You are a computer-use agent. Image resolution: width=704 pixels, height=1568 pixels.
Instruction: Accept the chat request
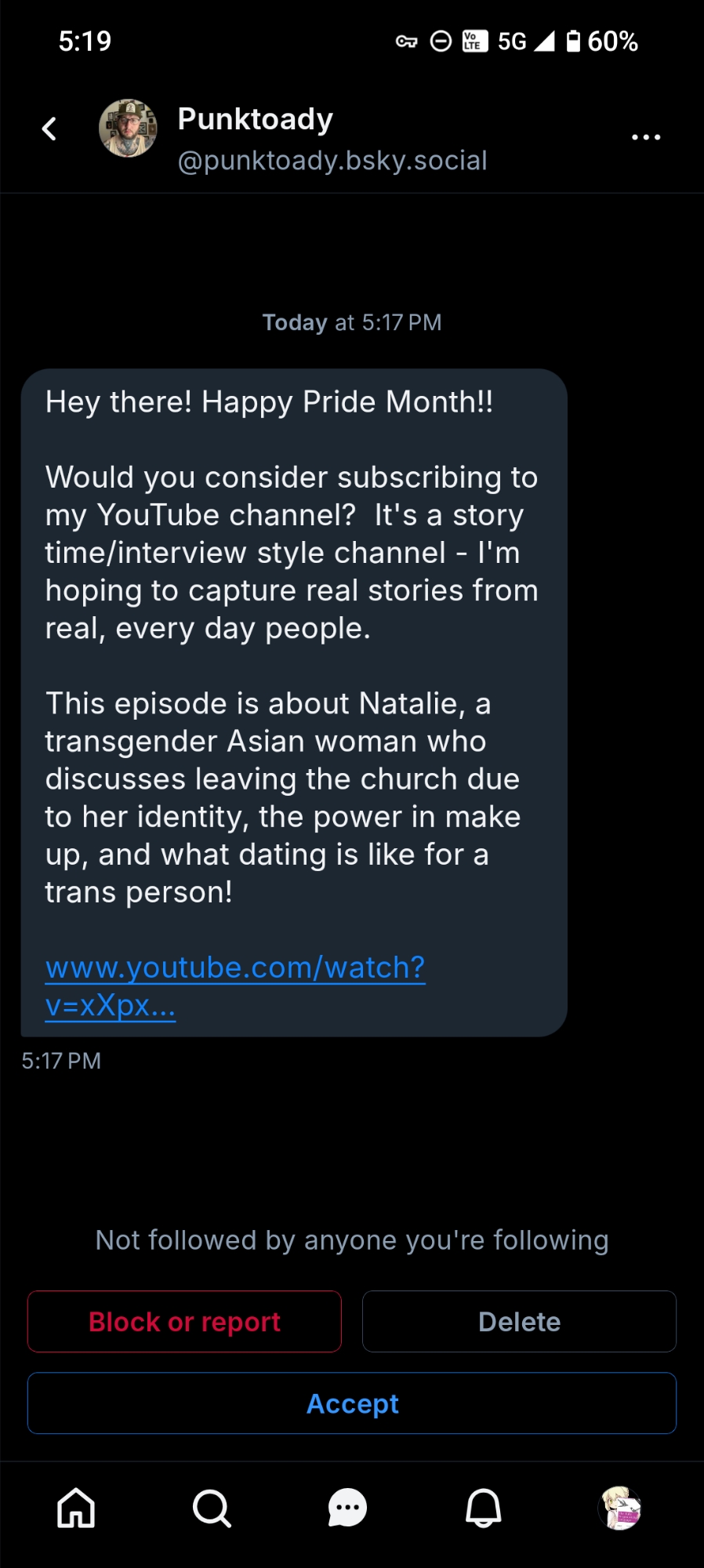pos(352,1403)
